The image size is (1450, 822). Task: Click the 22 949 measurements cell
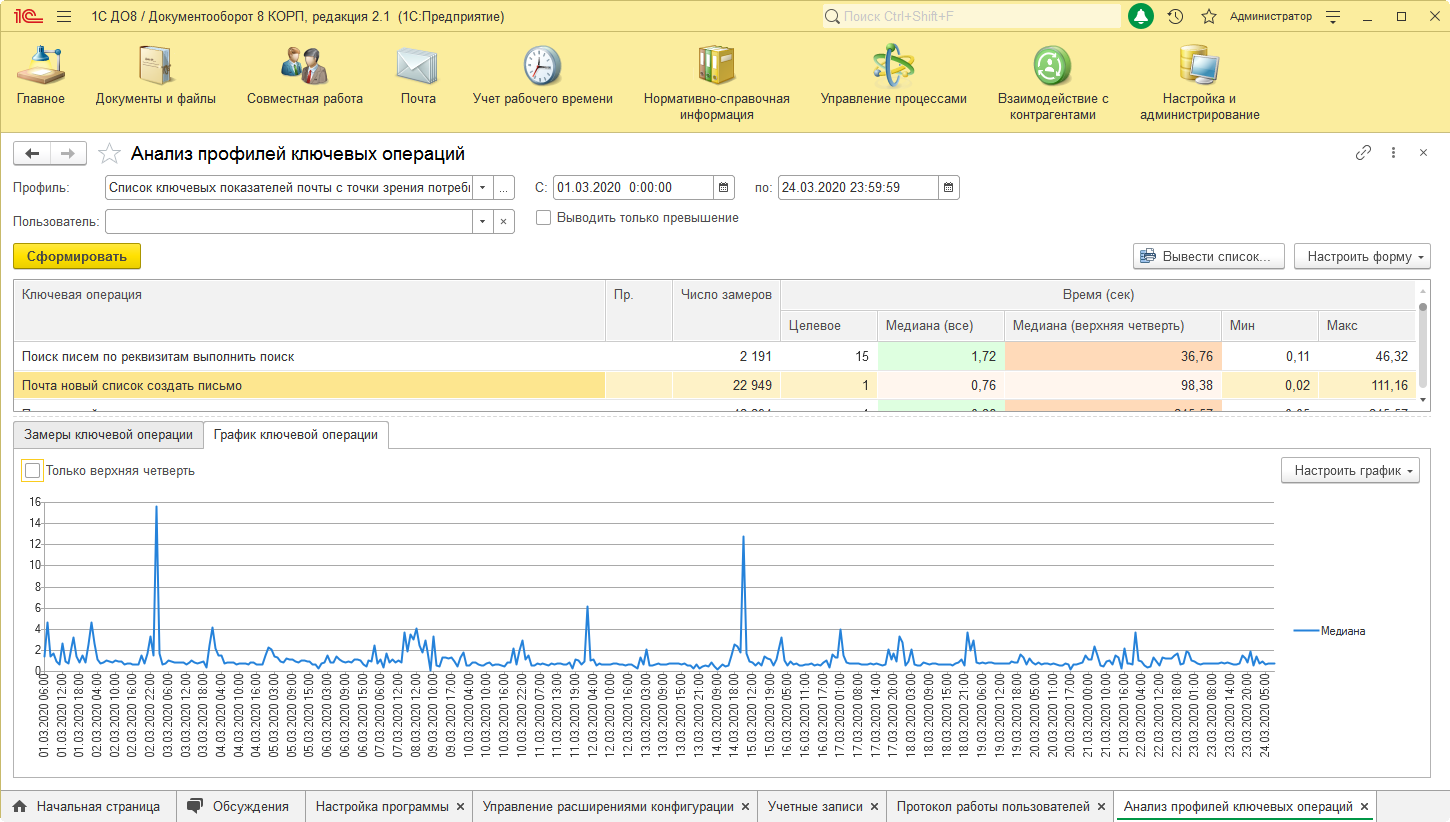tap(726, 386)
